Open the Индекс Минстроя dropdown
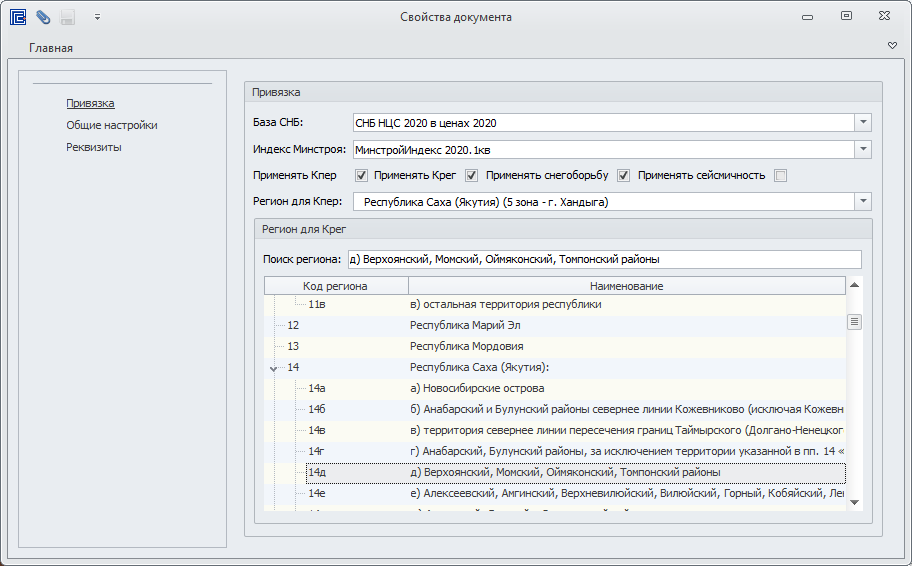 [x=863, y=149]
